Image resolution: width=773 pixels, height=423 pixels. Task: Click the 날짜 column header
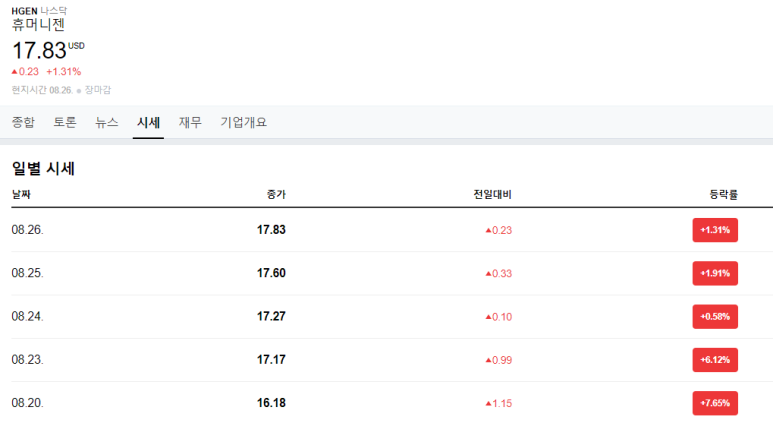click(x=21, y=194)
